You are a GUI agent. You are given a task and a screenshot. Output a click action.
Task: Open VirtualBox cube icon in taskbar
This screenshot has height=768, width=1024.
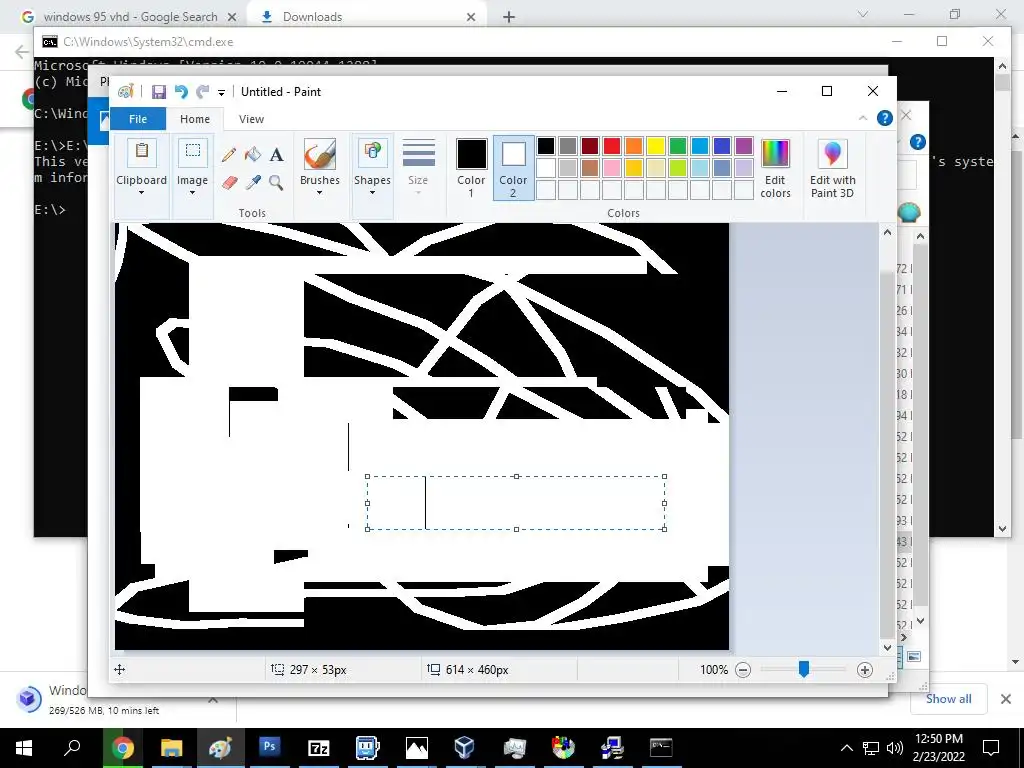pyautogui.click(x=464, y=748)
